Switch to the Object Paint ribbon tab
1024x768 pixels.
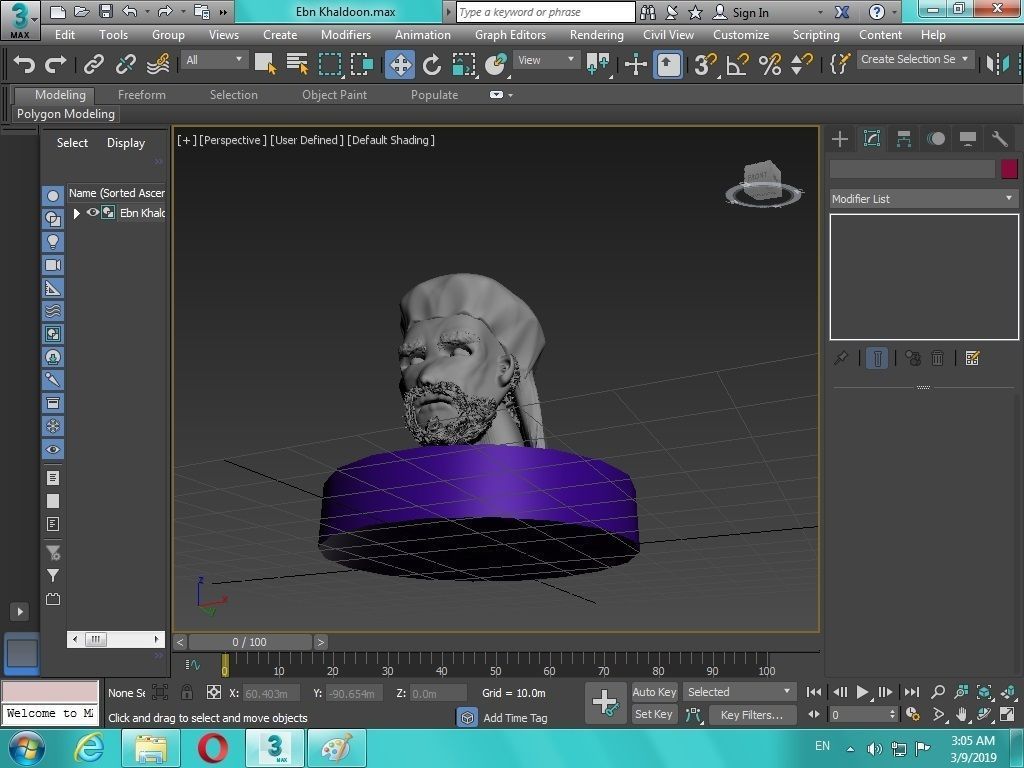[x=334, y=95]
